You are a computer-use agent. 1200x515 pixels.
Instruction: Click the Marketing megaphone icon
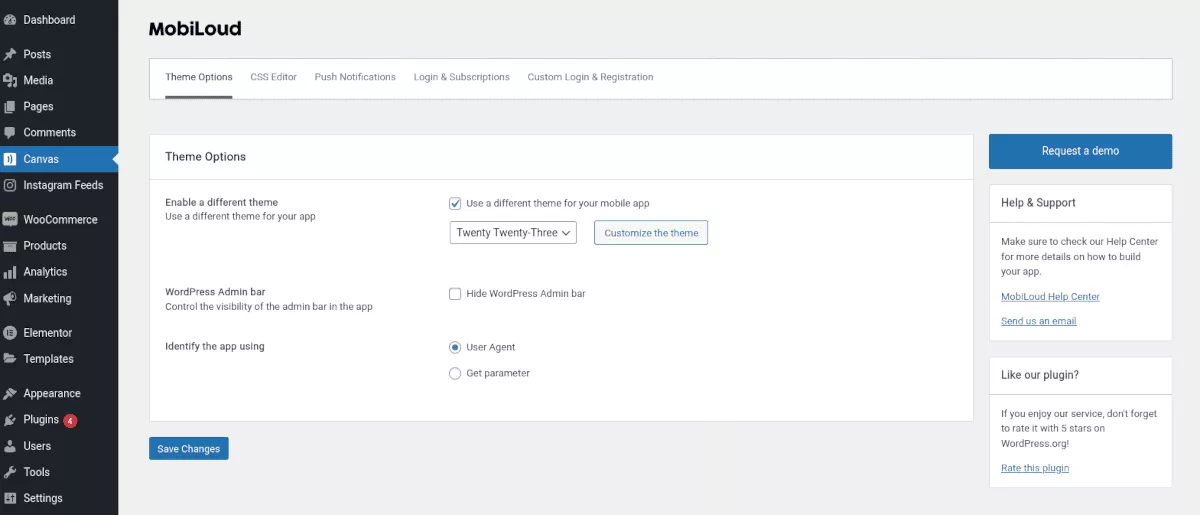click(x=10, y=298)
